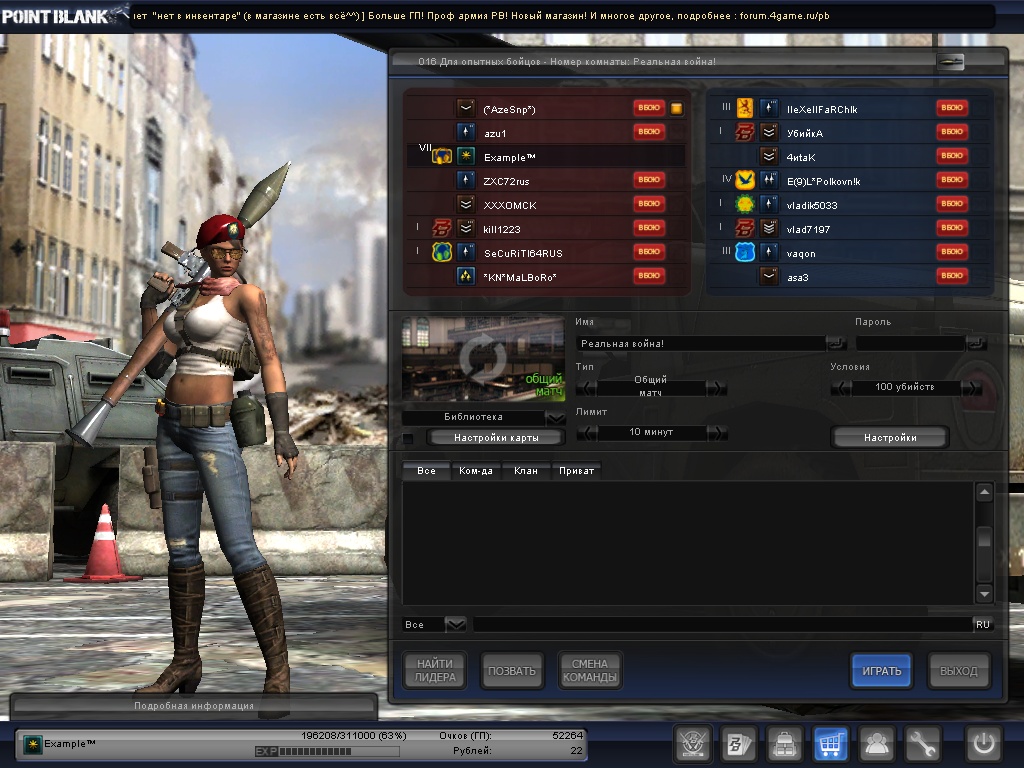Open the backpack inventory

tap(784, 744)
